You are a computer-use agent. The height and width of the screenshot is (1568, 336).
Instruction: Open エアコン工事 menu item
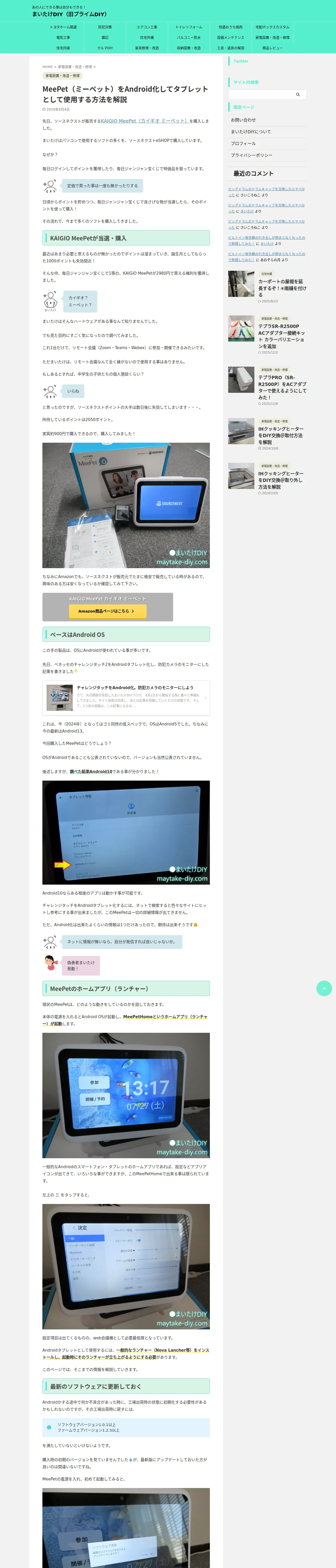click(x=147, y=27)
